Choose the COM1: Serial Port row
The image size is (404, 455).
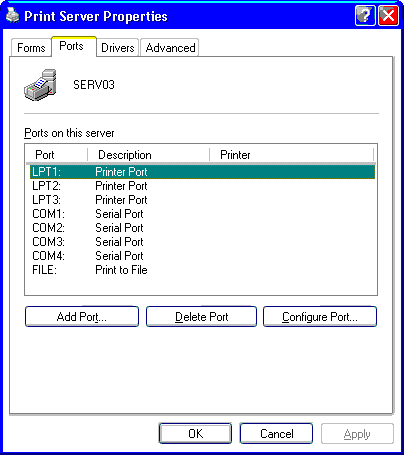[202, 214]
